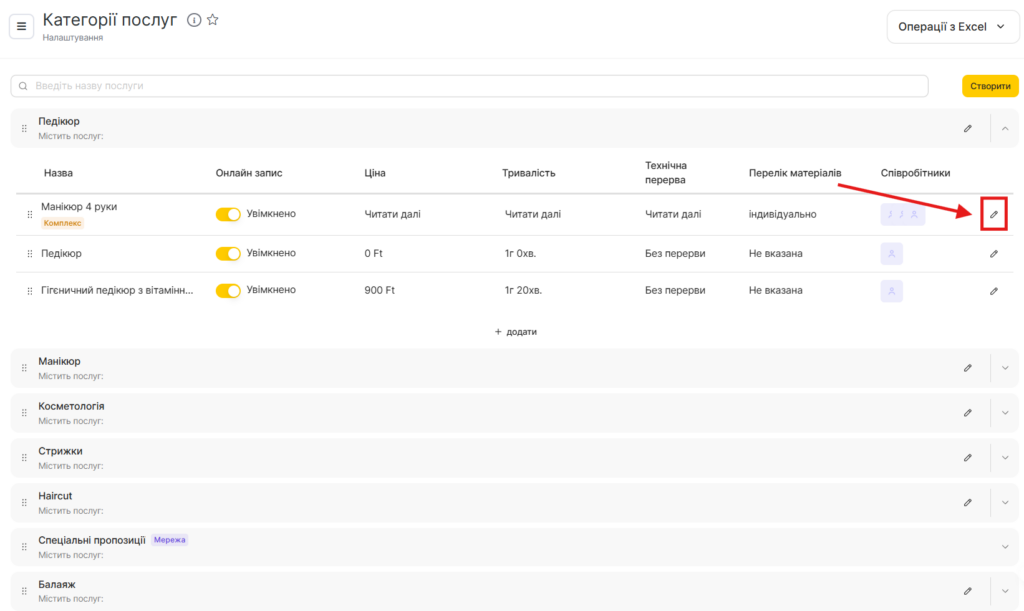1024x611 pixels.
Task: Disable online booking for Манікюр 4 руки
Action: point(228,214)
